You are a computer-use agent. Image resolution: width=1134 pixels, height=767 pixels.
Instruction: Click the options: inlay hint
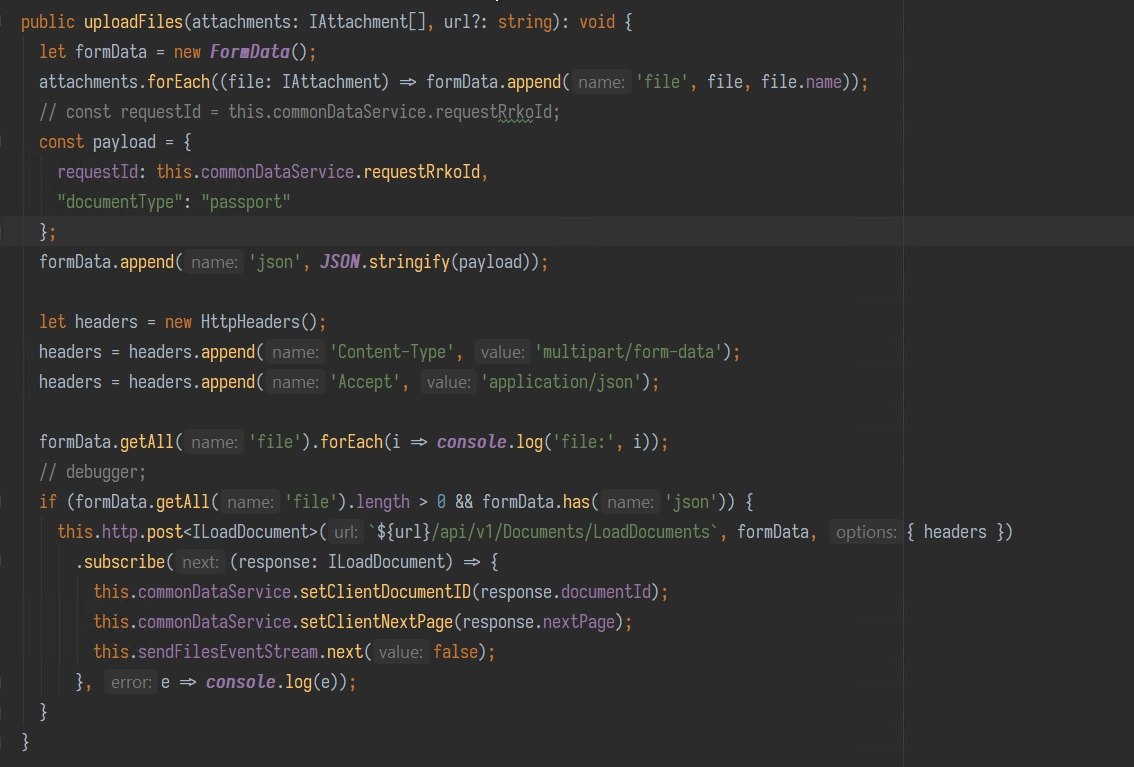pos(865,533)
